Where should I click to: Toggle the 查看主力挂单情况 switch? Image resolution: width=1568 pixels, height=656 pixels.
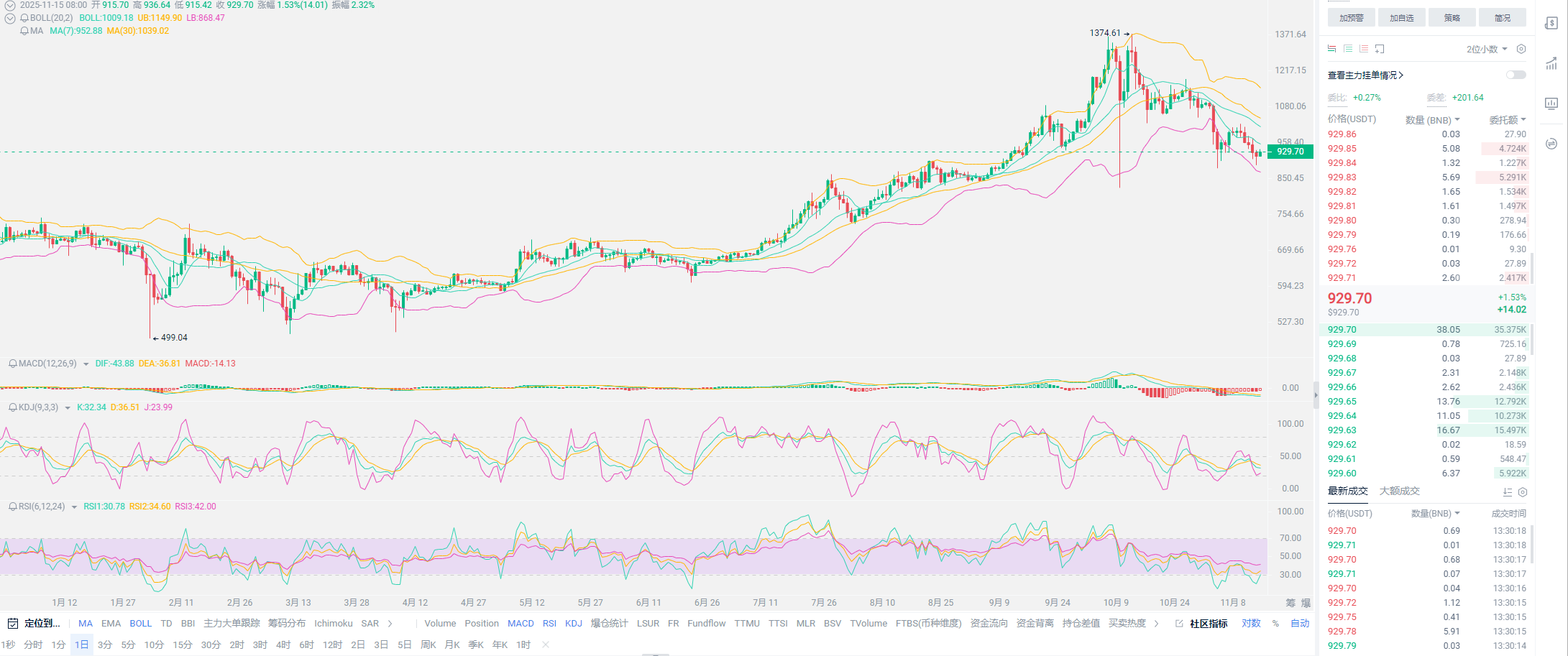point(1516,75)
